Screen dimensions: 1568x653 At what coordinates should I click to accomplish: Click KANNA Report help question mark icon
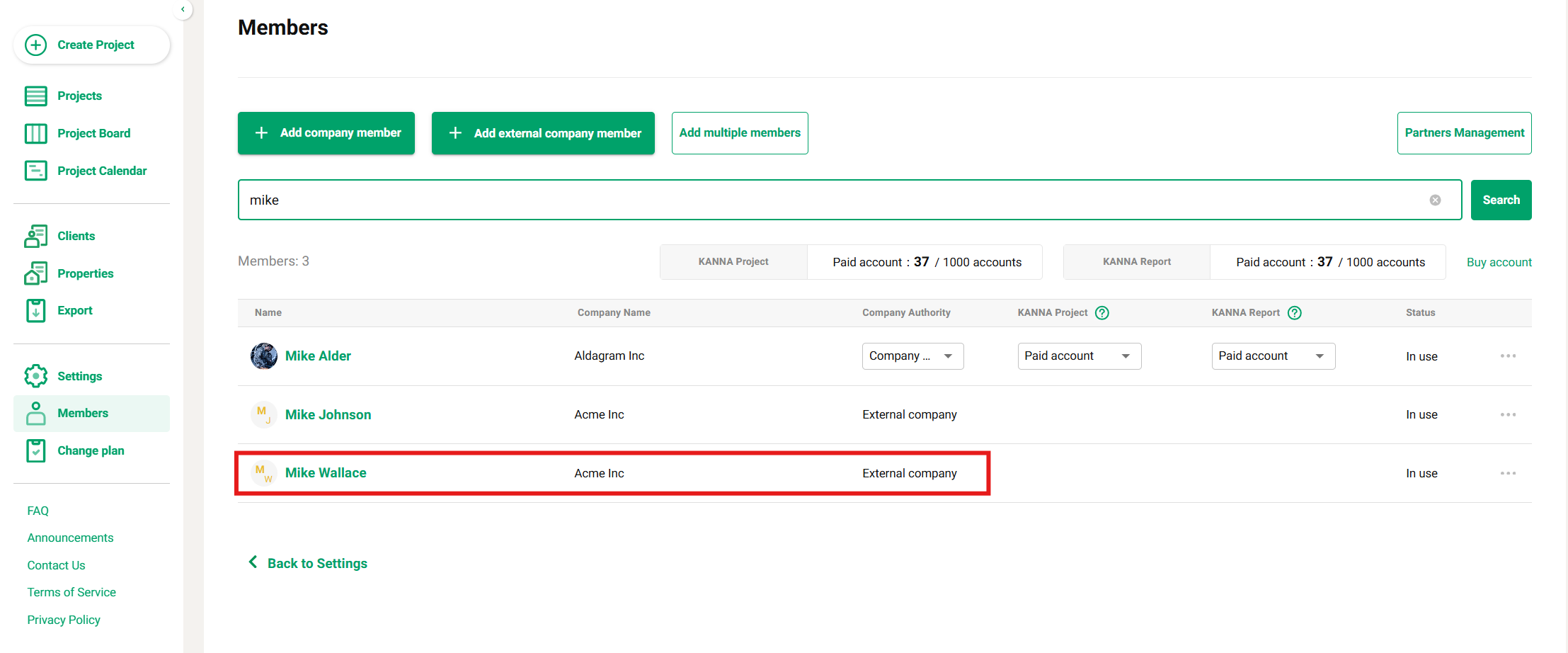pyautogui.click(x=1294, y=313)
